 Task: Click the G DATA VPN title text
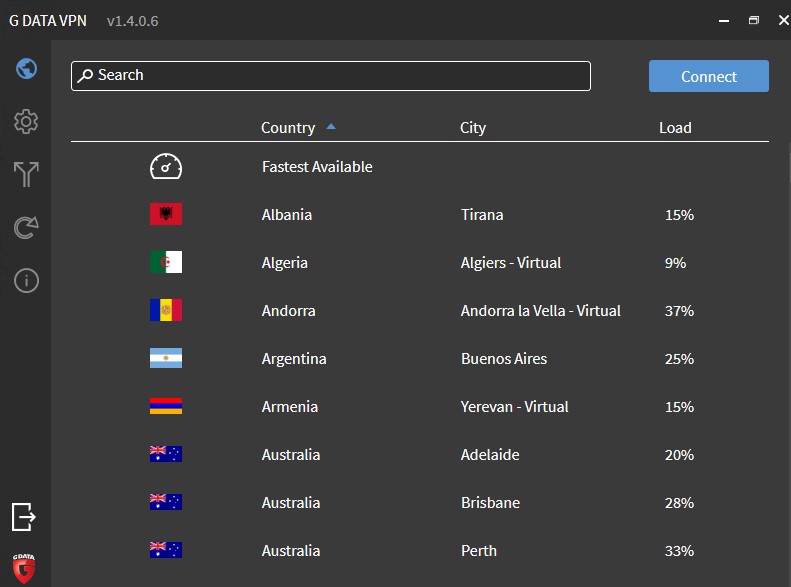pos(48,21)
